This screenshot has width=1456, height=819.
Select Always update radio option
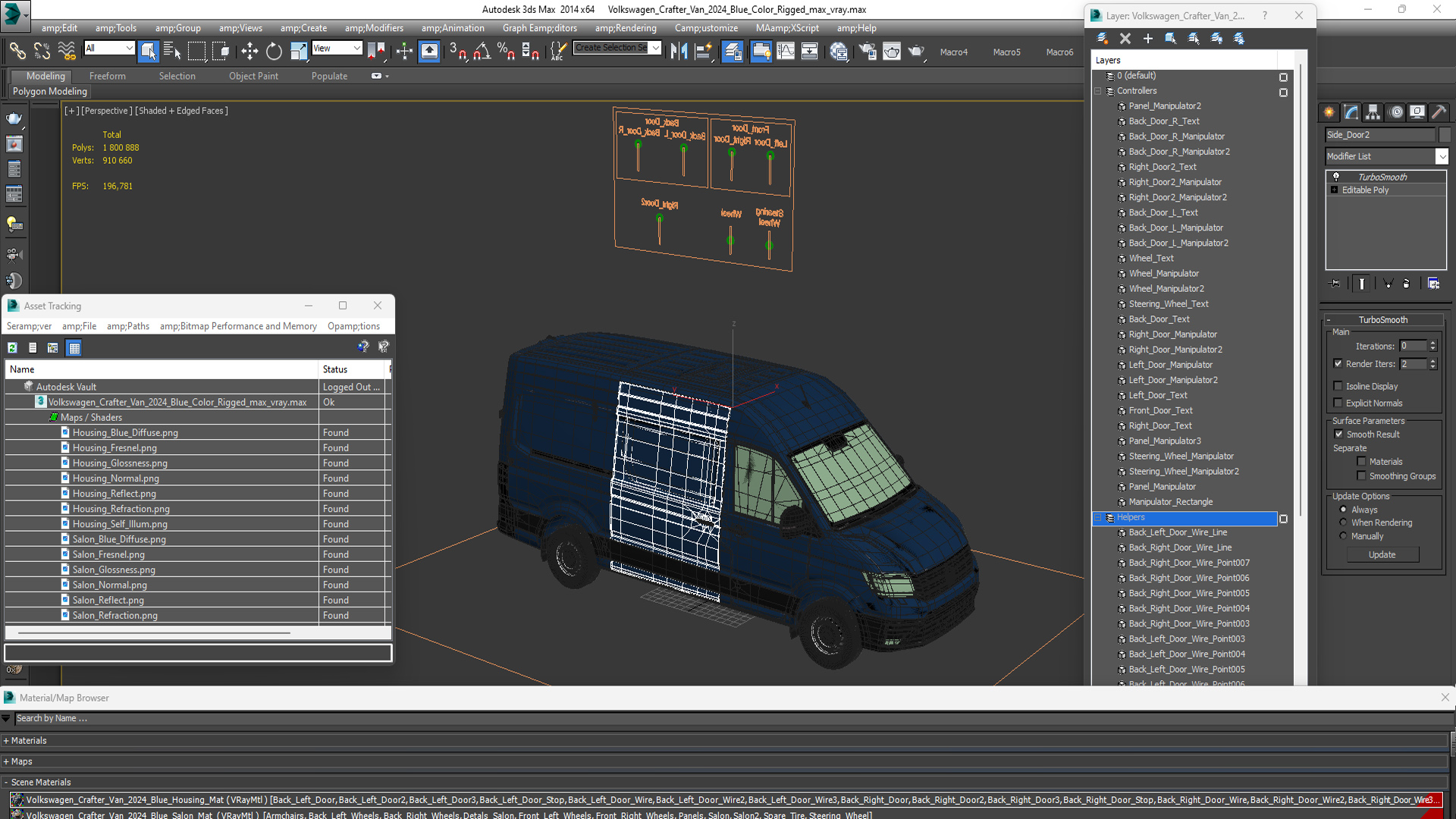pyautogui.click(x=1343, y=510)
